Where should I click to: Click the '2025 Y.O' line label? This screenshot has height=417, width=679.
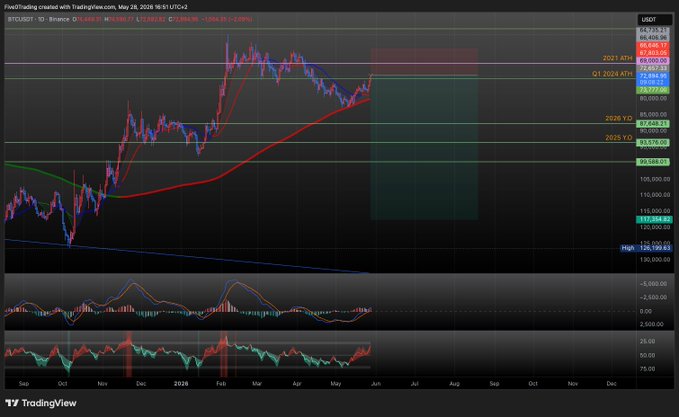619,138
